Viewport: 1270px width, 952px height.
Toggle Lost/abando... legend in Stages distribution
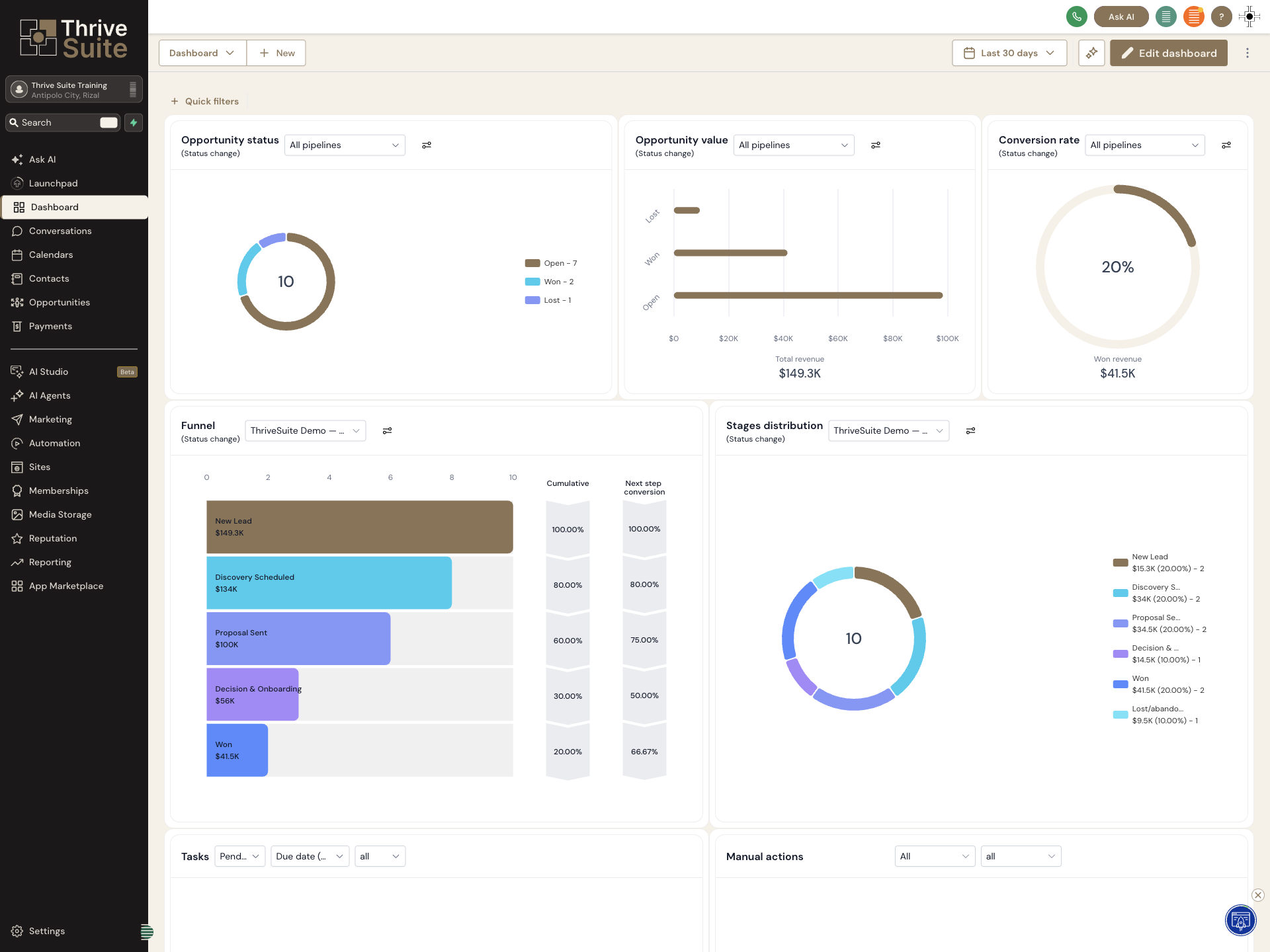[x=1156, y=715]
